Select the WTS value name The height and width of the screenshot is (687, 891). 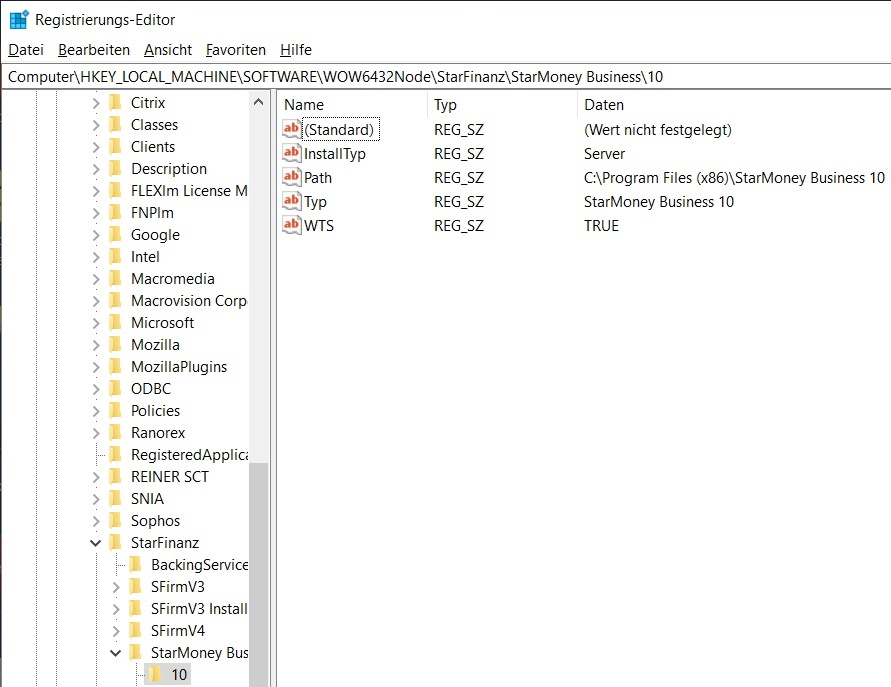coord(319,226)
